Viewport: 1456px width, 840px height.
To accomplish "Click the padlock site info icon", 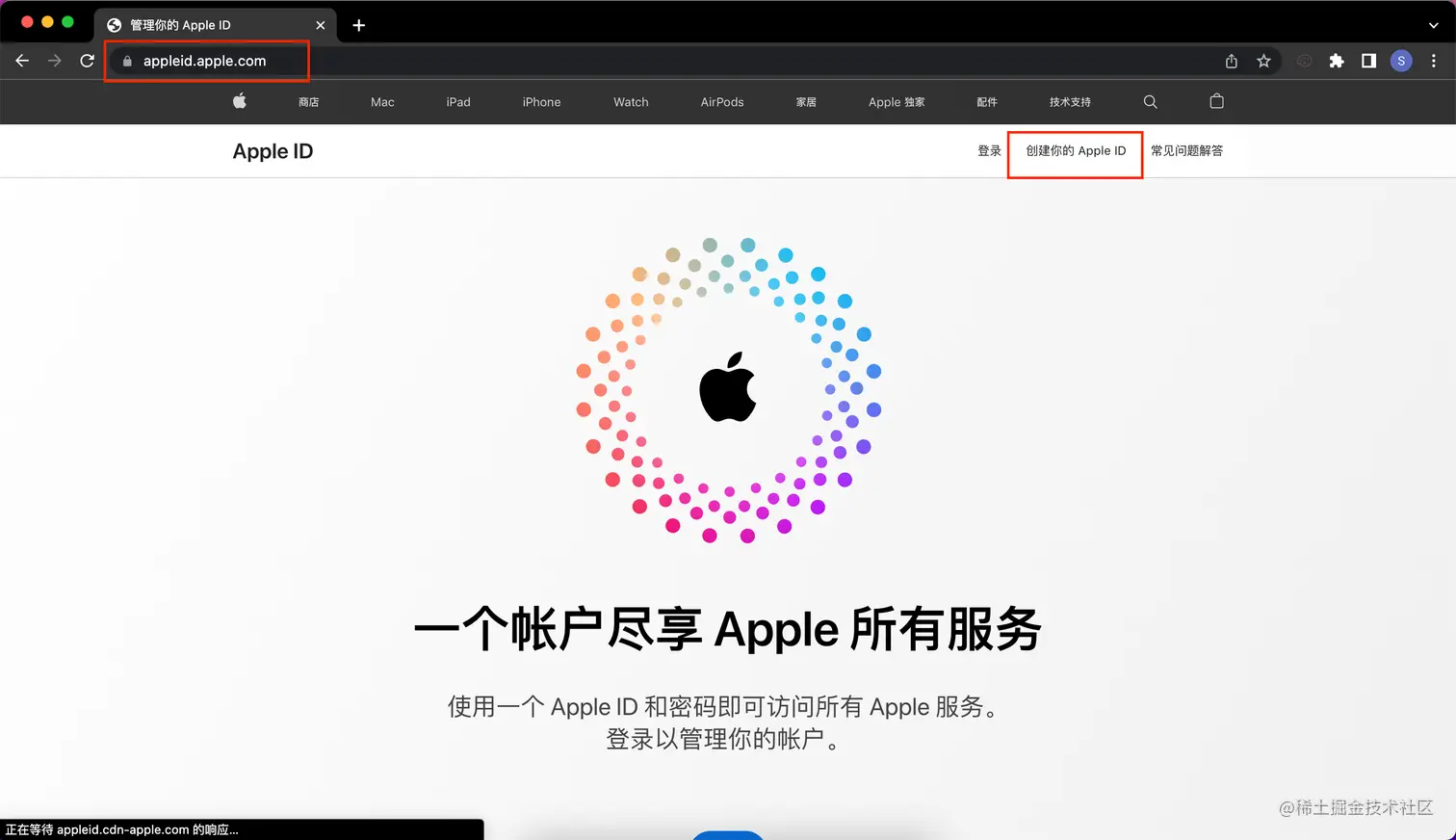I will coord(127,61).
